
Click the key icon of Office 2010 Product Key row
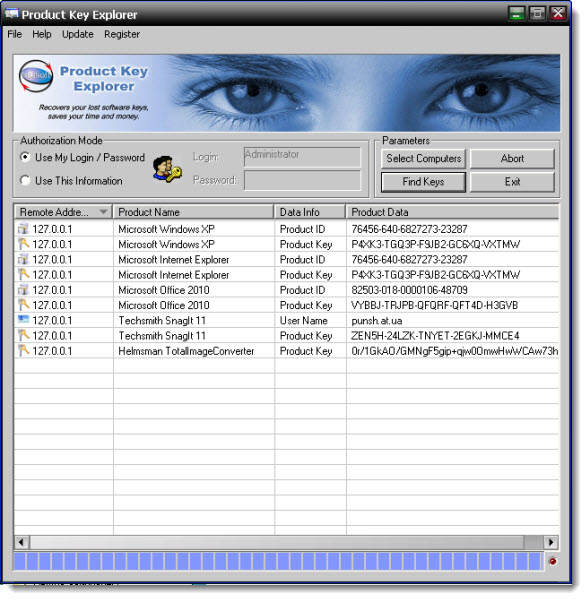click(23, 305)
